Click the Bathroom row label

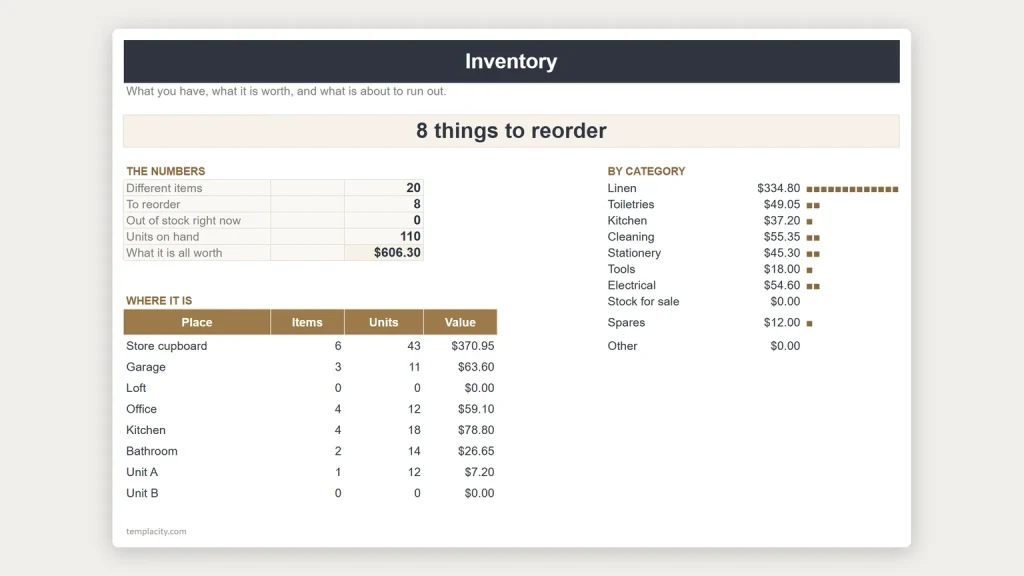click(152, 451)
